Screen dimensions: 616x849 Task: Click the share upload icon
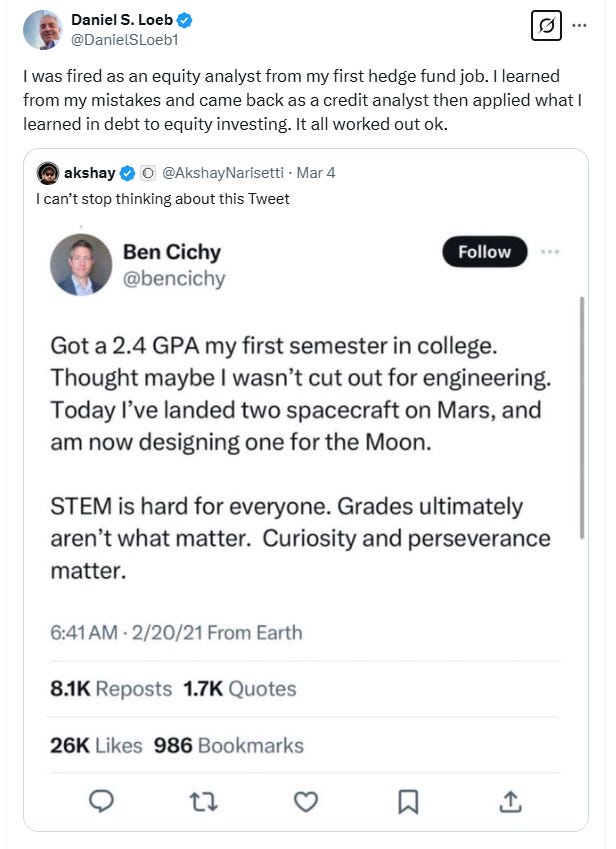(509, 801)
